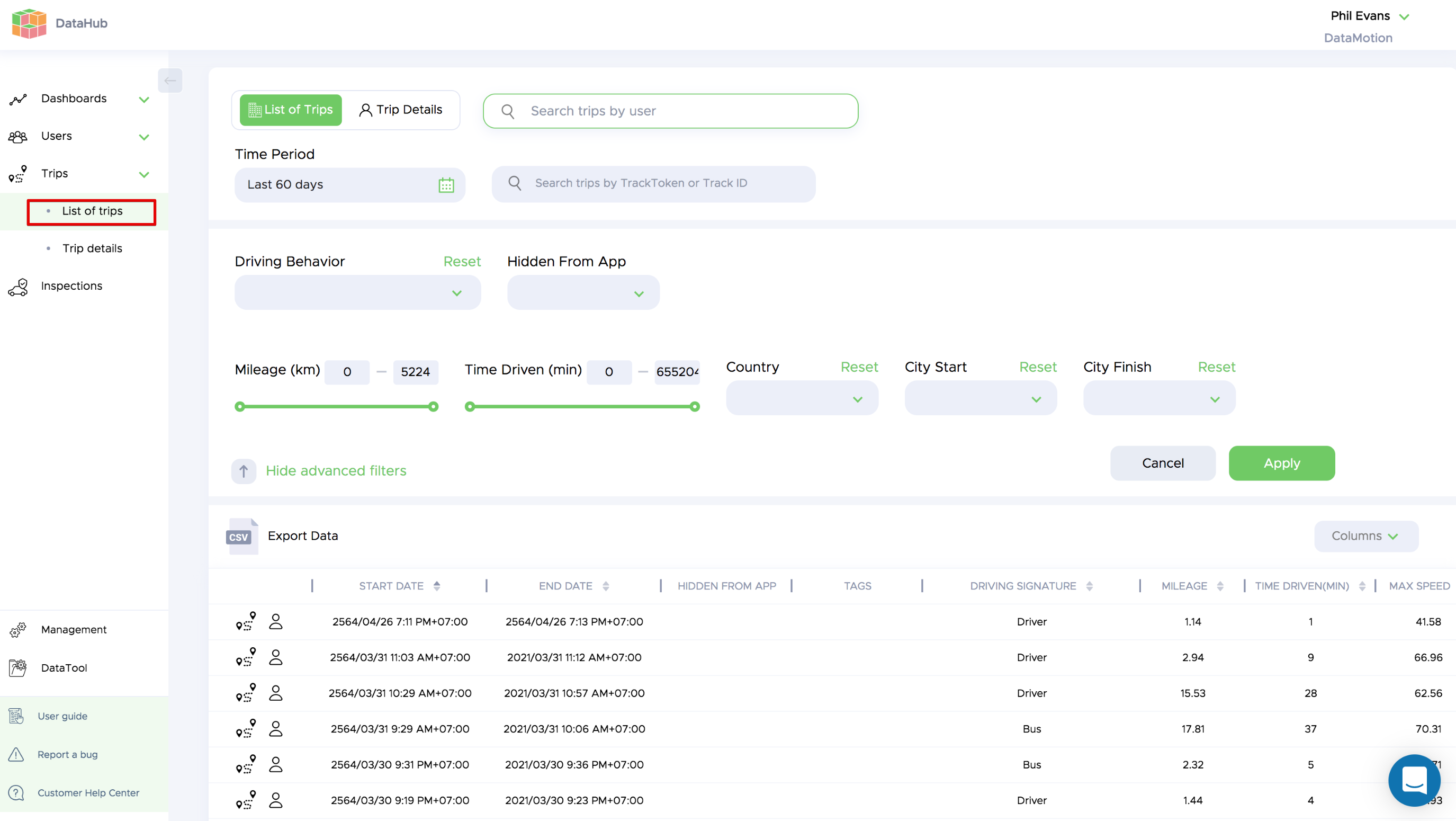Open the City Finish dropdown
Screen dimensions: 1456x821
click(x=1160, y=398)
